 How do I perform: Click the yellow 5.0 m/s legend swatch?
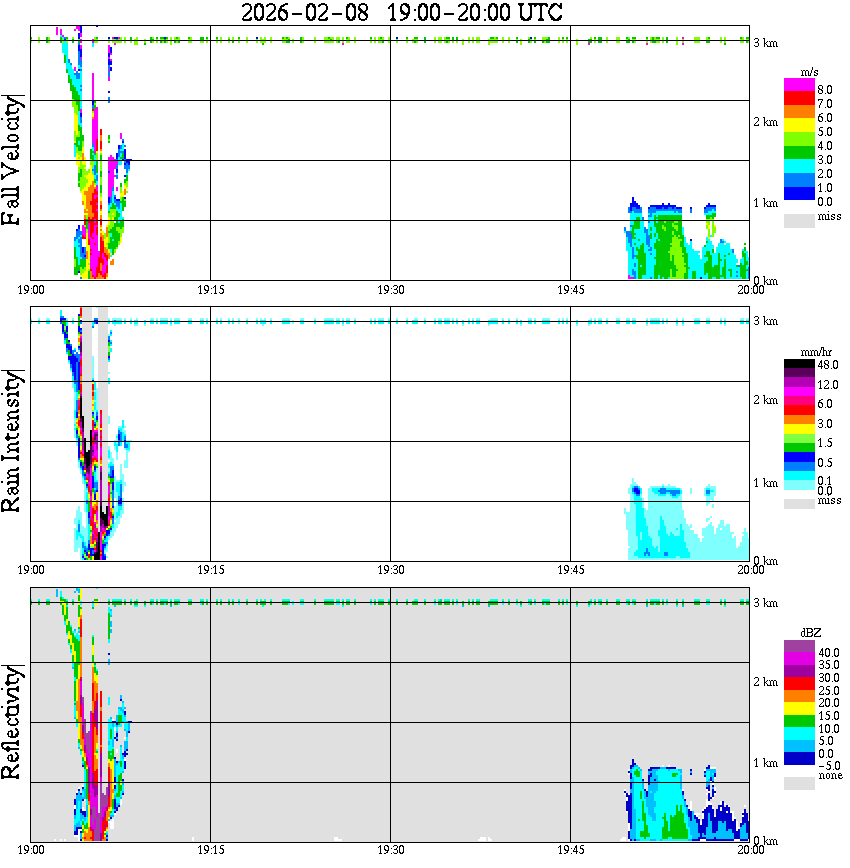(799, 126)
